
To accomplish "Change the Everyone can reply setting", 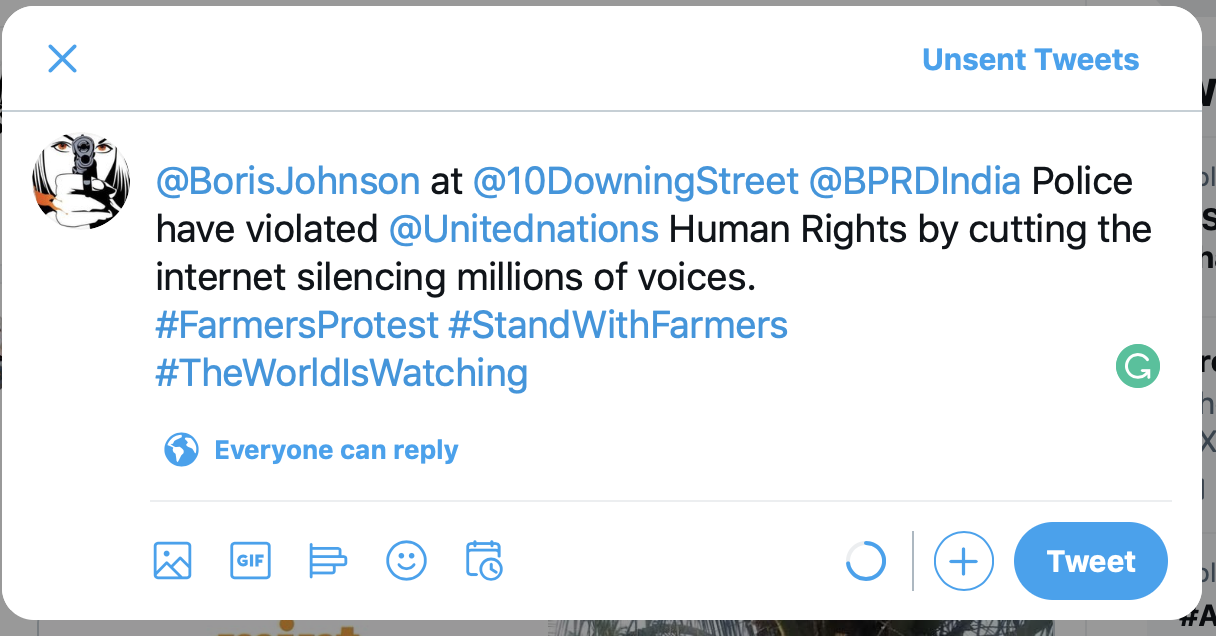I will pos(336,450).
